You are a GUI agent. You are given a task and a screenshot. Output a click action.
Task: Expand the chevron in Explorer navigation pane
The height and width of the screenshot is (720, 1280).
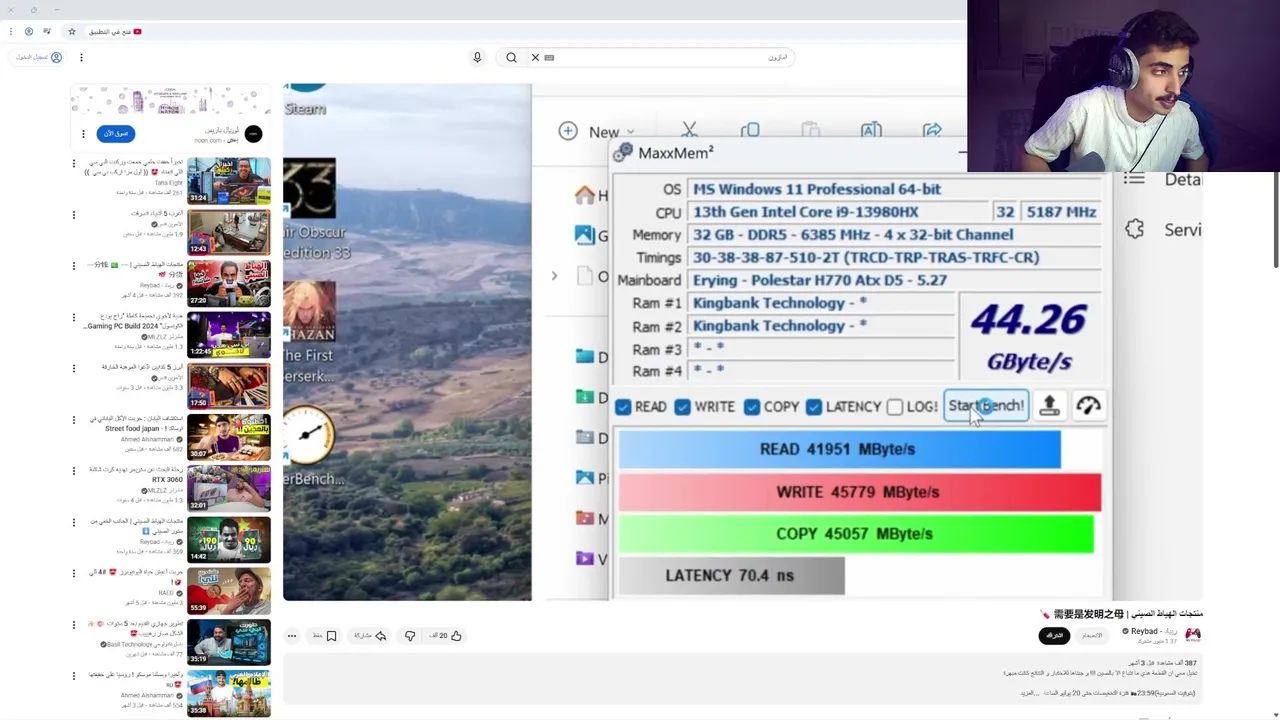554,276
